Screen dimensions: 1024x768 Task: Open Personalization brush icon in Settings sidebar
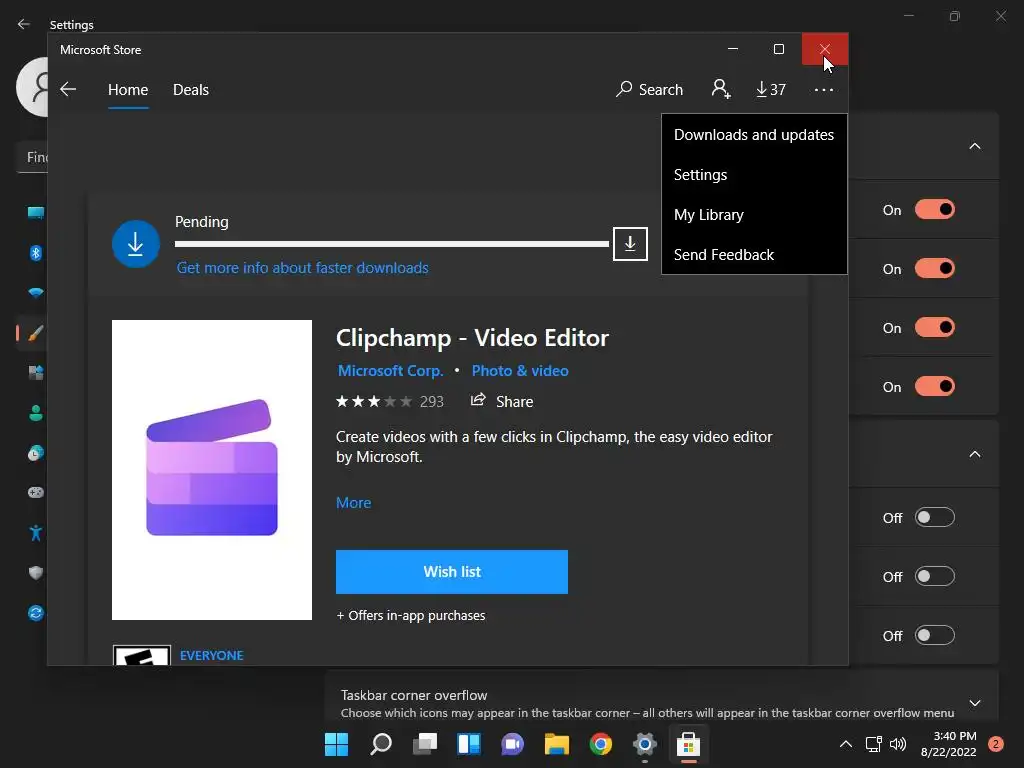tap(36, 333)
